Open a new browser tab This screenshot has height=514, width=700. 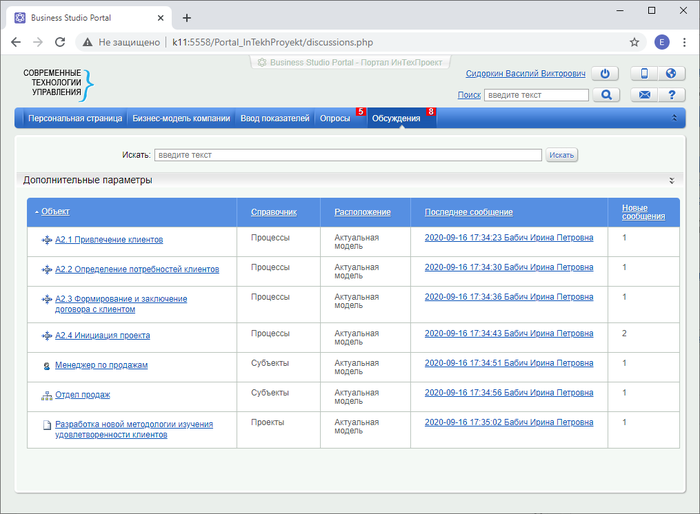(x=186, y=17)
